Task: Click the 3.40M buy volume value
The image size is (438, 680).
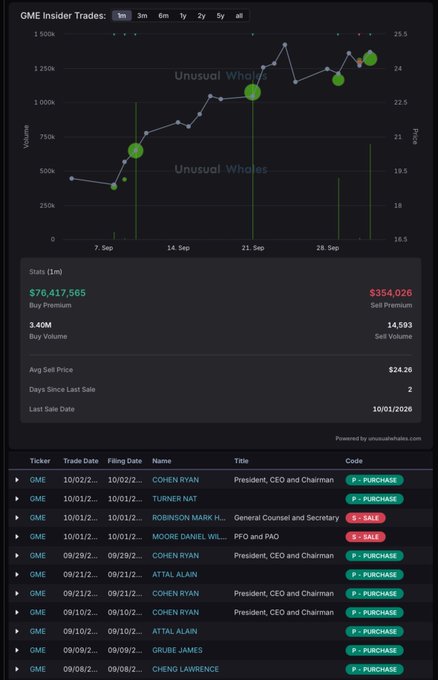Action: (40, 325)
